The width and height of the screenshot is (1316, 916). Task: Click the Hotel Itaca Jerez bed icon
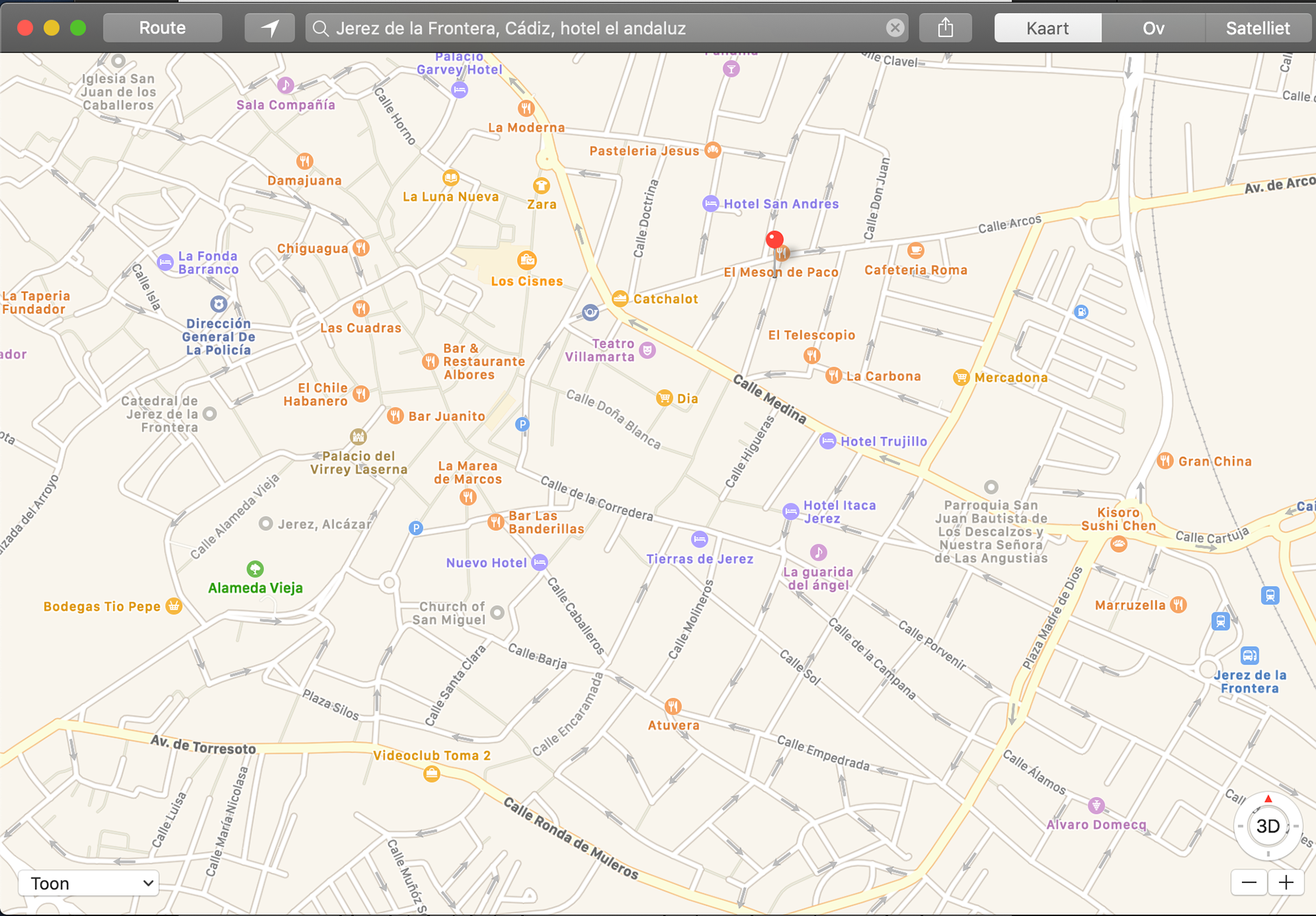[x=791, y=512]
